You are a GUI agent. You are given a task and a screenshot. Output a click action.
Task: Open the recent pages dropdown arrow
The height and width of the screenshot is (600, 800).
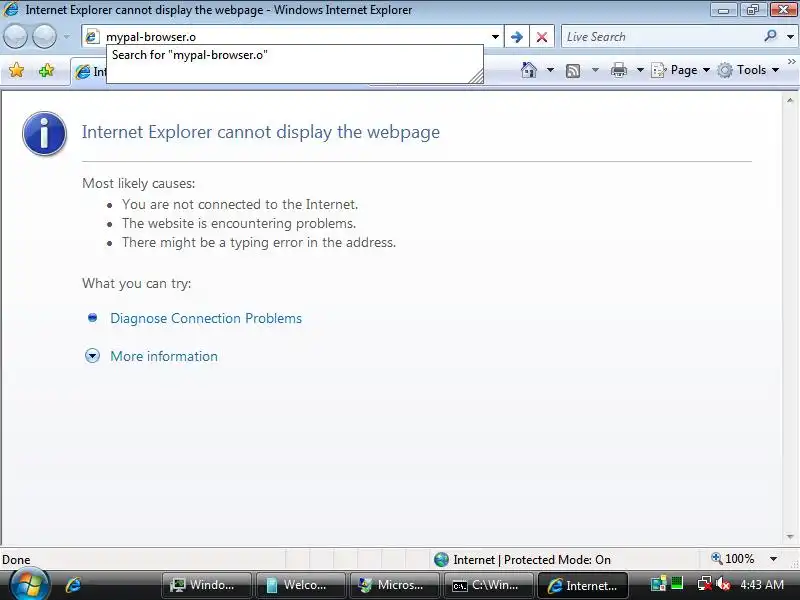(x=66, y=37)
